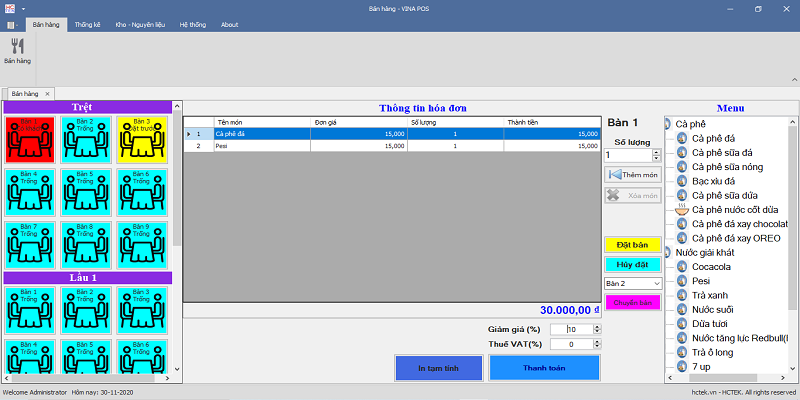Screen dimensions: 800x400
Task: Click the blue Thanh toán payment button
Action: [544, 368]
